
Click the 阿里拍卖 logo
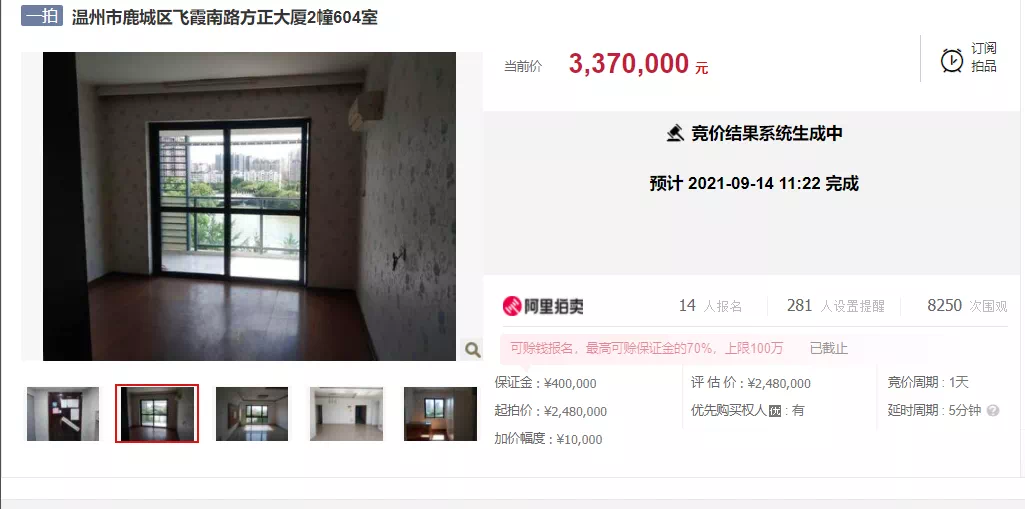(x=543, y=306)
